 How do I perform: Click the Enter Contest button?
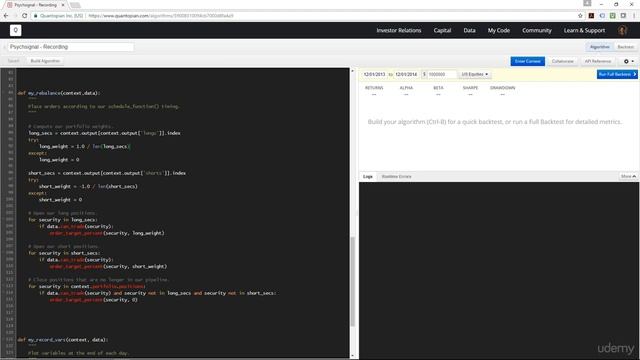pyautogui.click(x=527, y=61)
